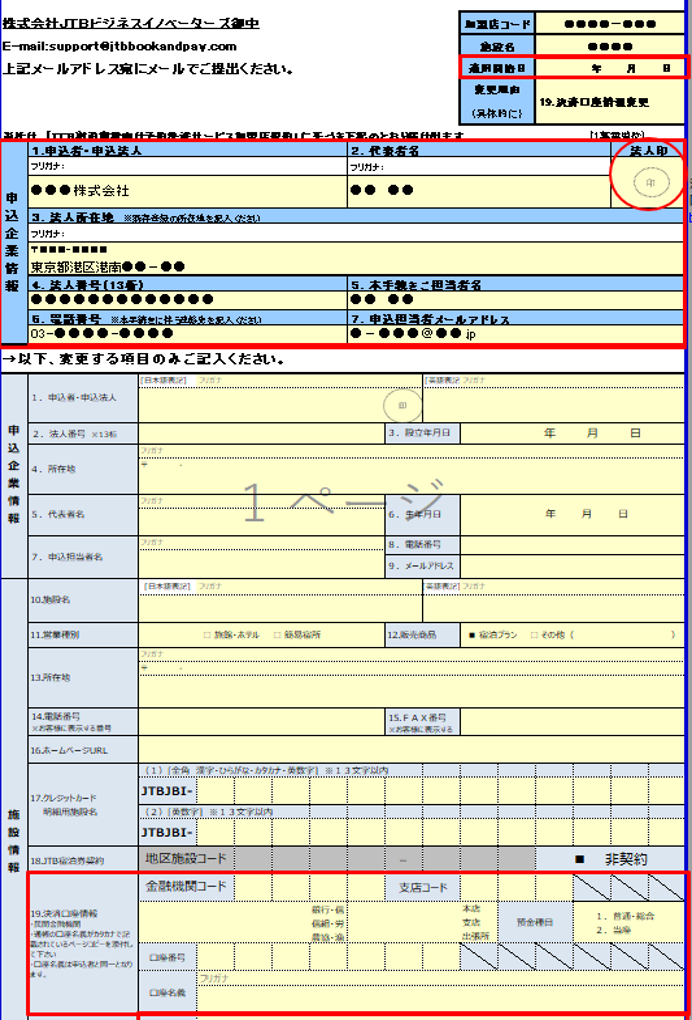
Task: Click the 6.生年月日 date field
Action: pyautogui.click(x=572, y=515)
